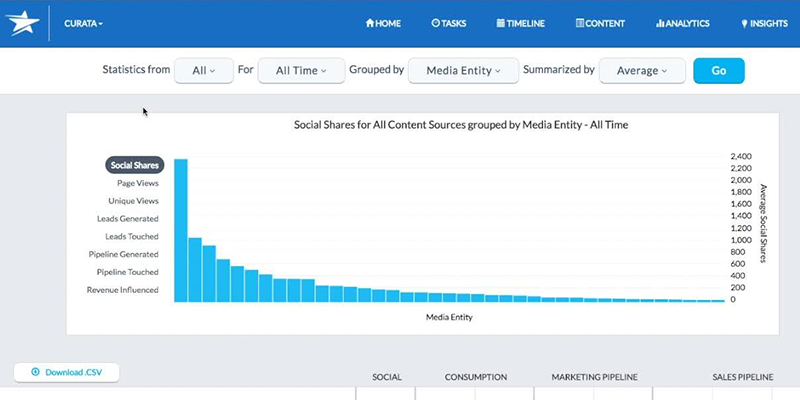Screen dimensions: 800x400
Task: Open the Content section
Action: click(601, 23)
